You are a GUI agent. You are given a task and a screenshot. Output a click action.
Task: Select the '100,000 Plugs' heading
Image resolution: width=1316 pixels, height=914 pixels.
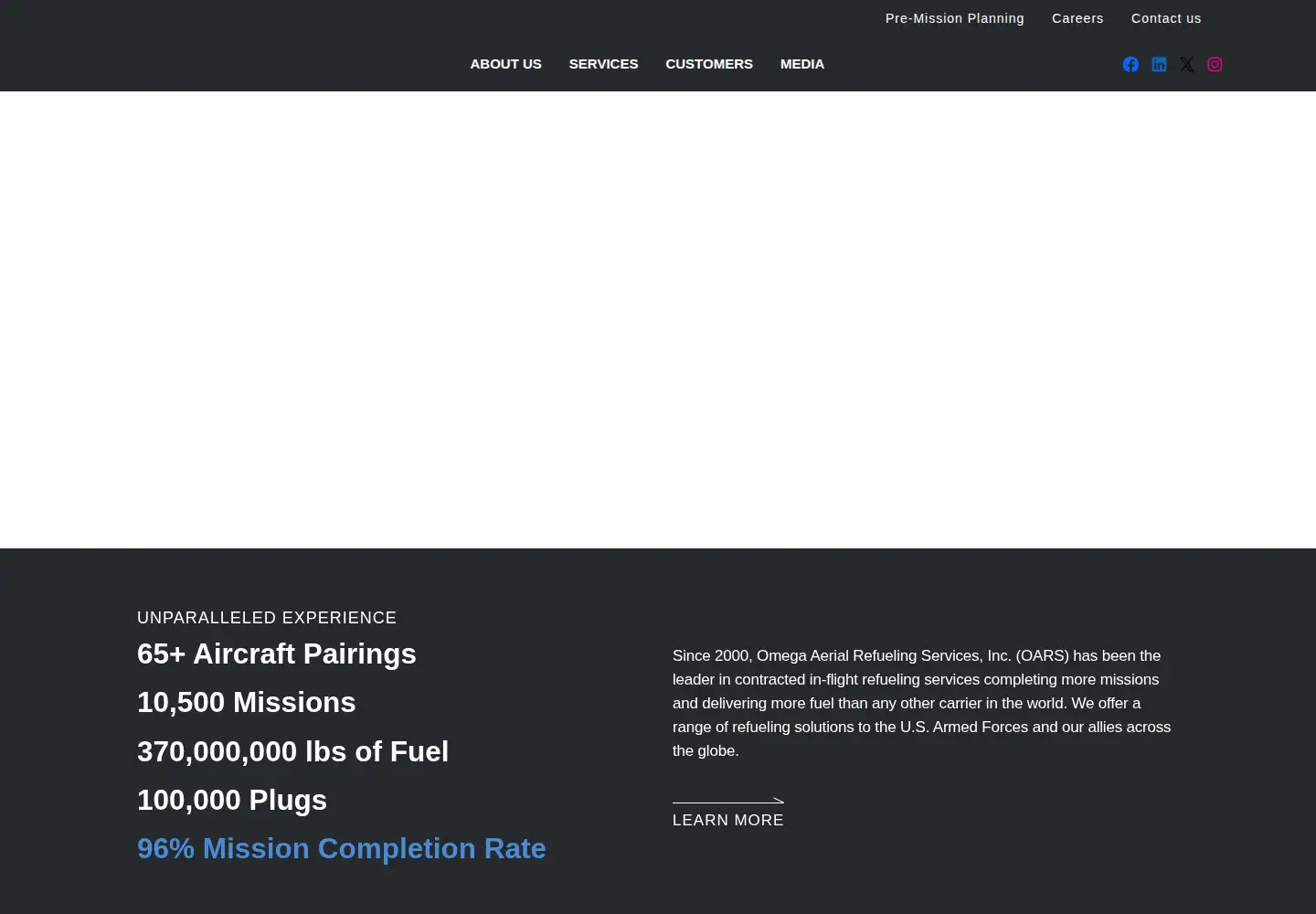(x=232, y=800)
